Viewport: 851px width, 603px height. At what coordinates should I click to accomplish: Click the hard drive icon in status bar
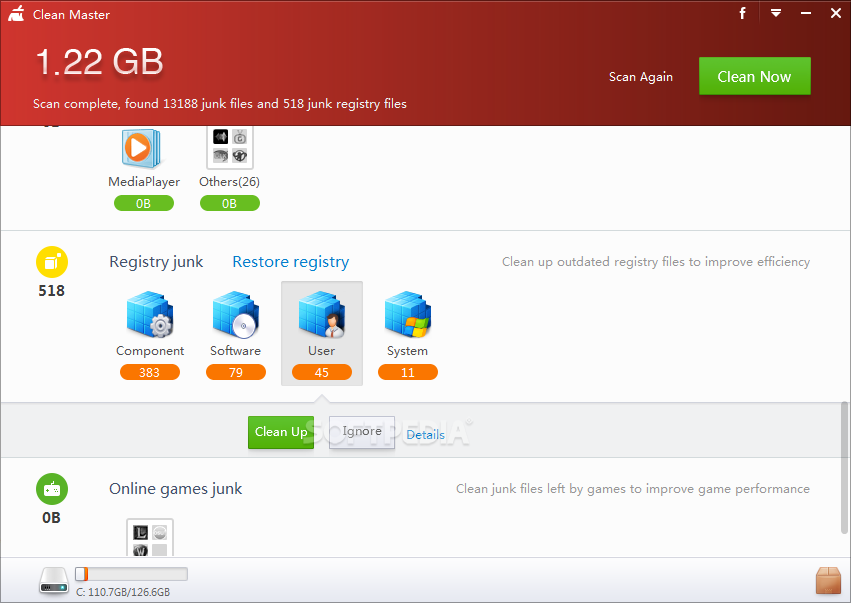[x=54, y=580]
